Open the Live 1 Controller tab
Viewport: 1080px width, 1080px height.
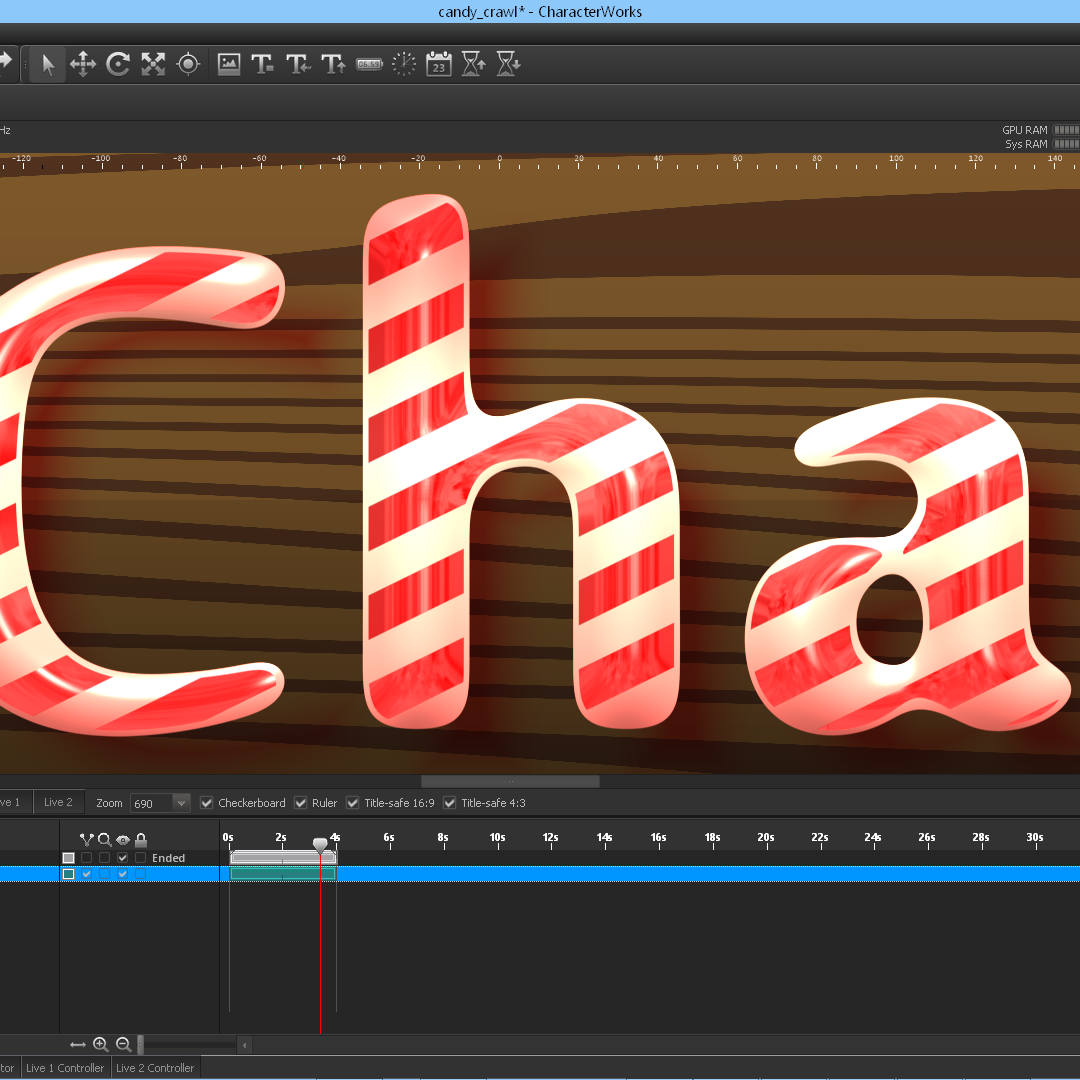[65, 1068]
